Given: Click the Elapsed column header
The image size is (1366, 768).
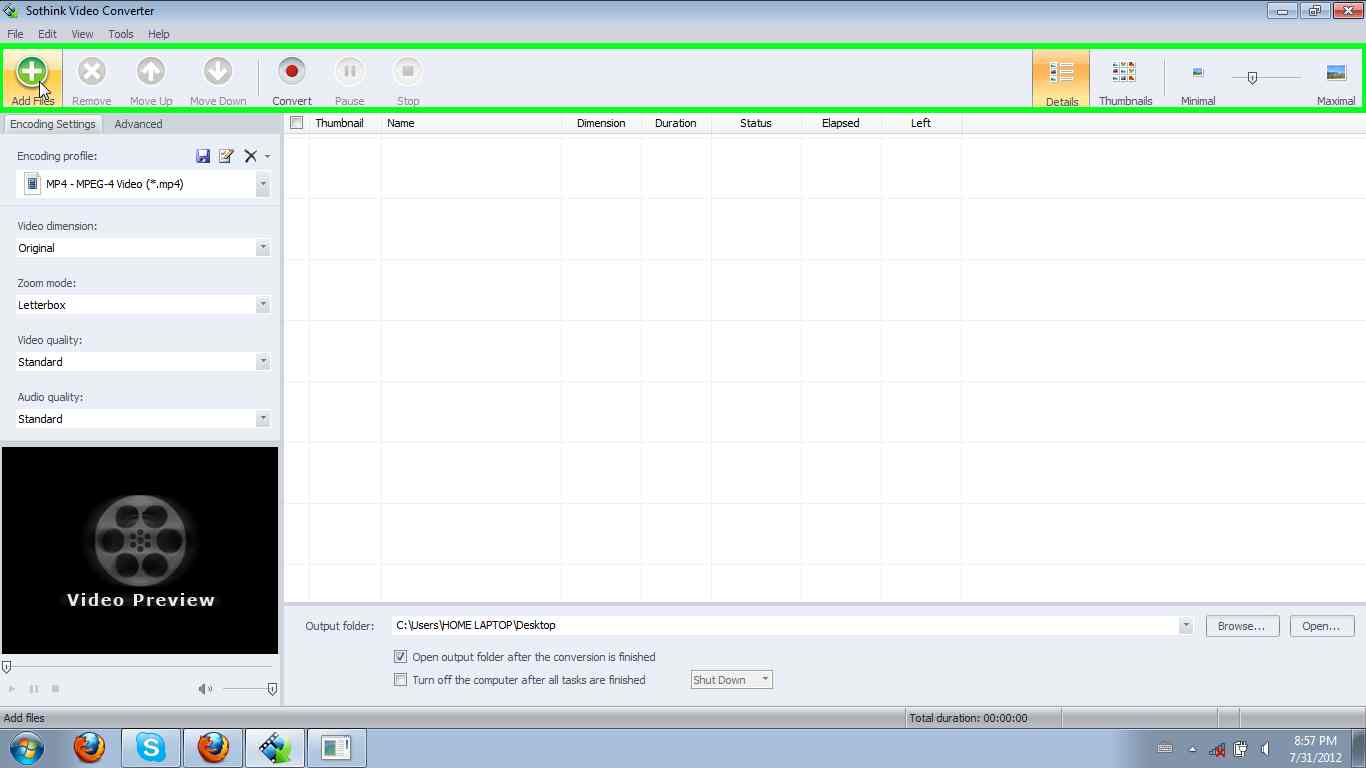Looking at the screenshot, I should pyautogui.click(x=841, y=123).
